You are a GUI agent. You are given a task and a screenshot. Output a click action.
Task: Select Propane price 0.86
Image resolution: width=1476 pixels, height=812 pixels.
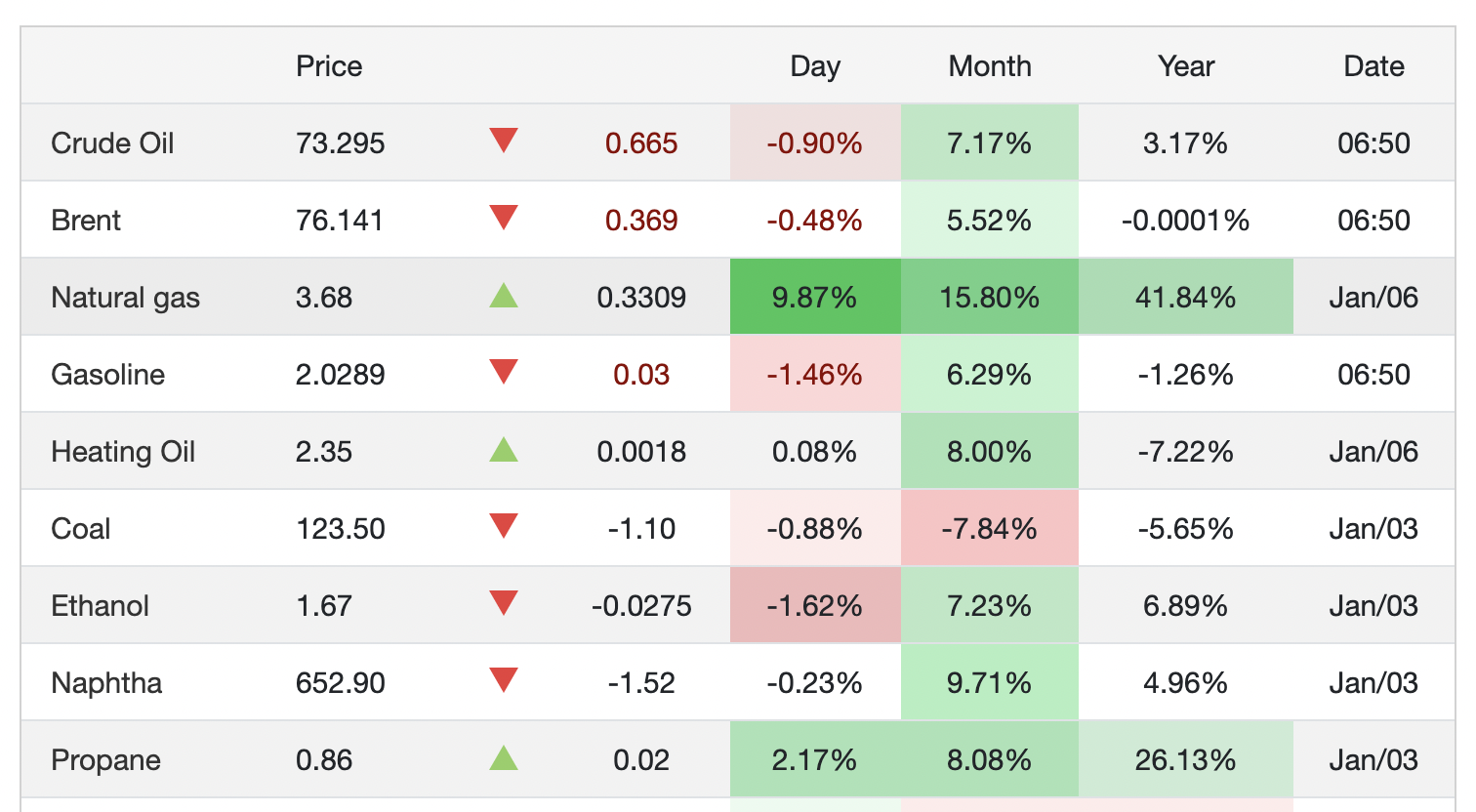pos(324,760)
